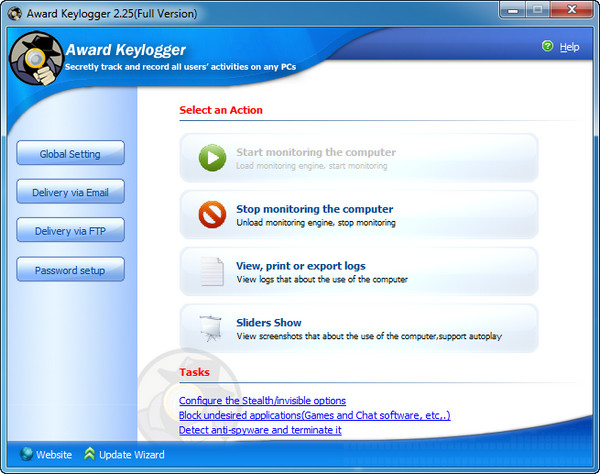Viewport: 600px width, 474px height.
Task: Configure the Stealth/invisible options
Action: pyautogui.click(x=262, y=400)
